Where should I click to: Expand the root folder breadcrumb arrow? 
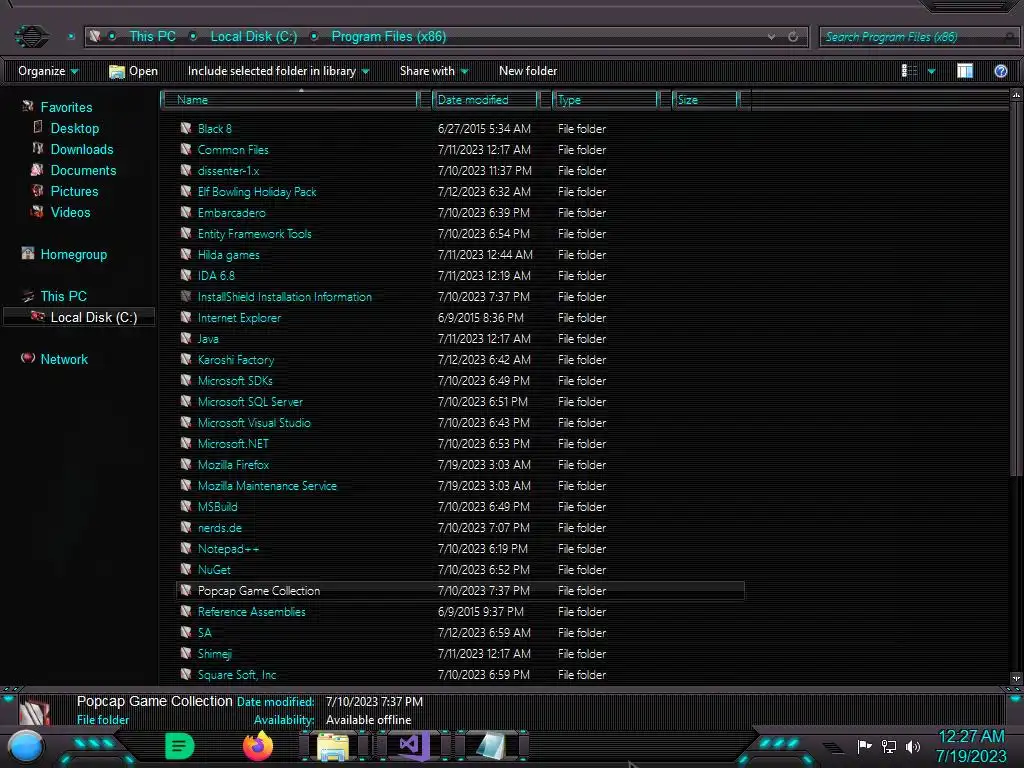point(112,36)
